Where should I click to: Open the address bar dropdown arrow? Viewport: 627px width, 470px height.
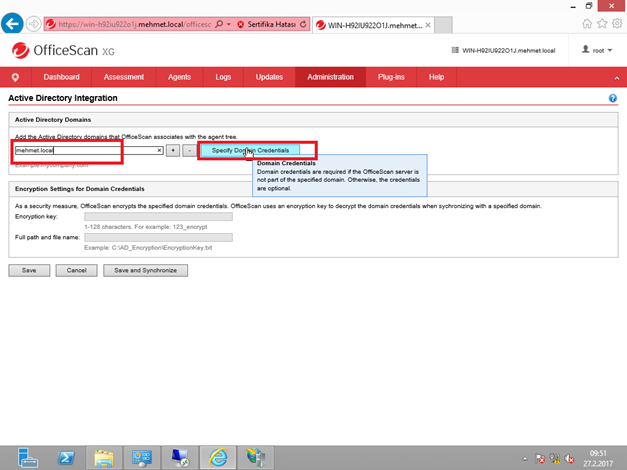(229, 24)
